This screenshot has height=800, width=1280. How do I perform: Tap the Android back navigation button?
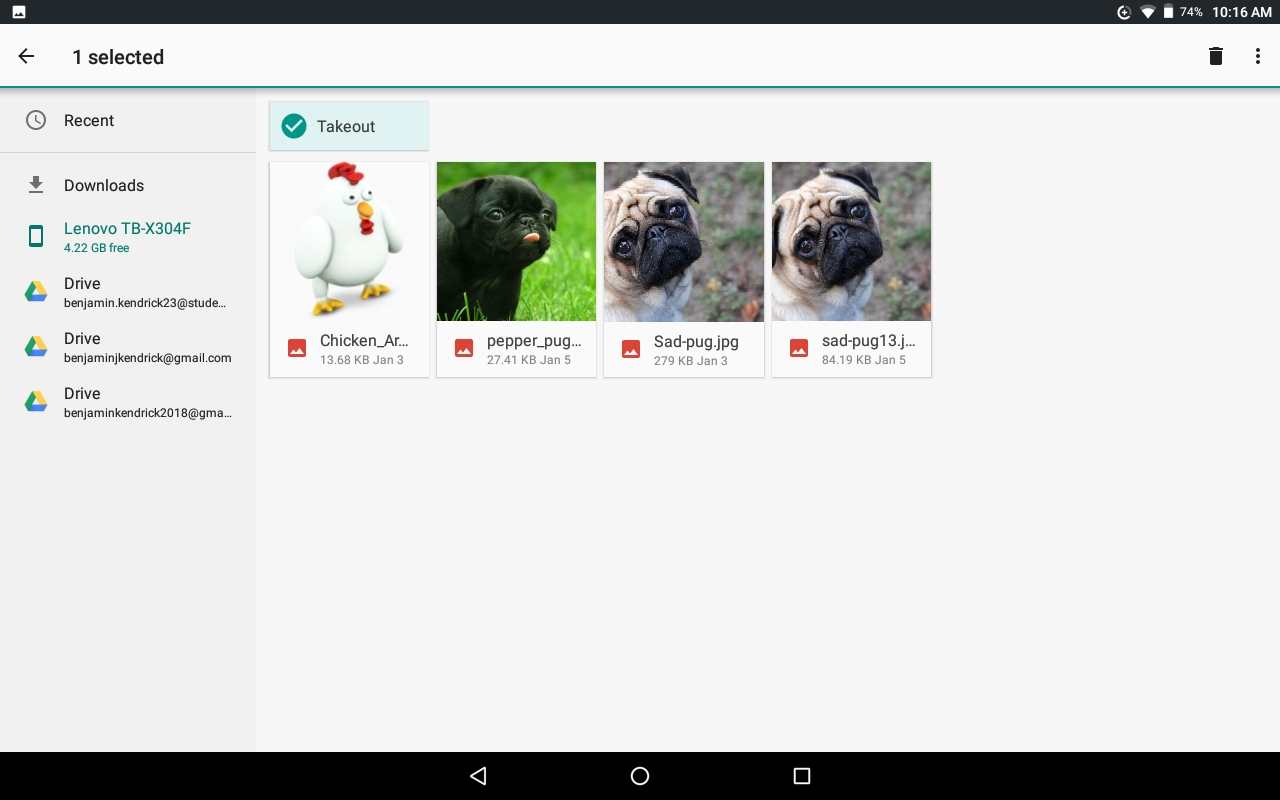point(478,776)
